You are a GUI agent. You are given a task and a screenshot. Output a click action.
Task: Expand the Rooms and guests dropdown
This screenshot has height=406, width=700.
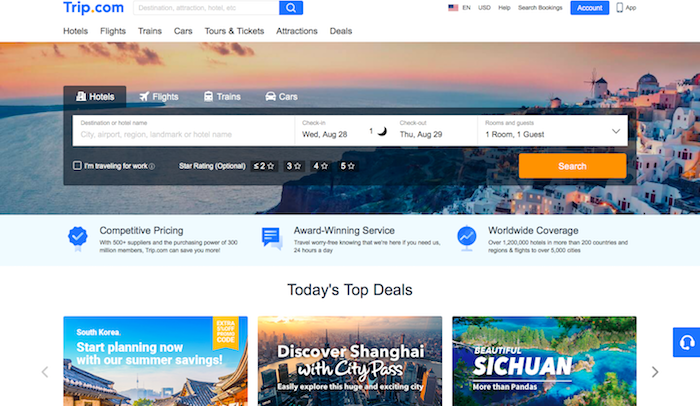click(x=552, y=131)
